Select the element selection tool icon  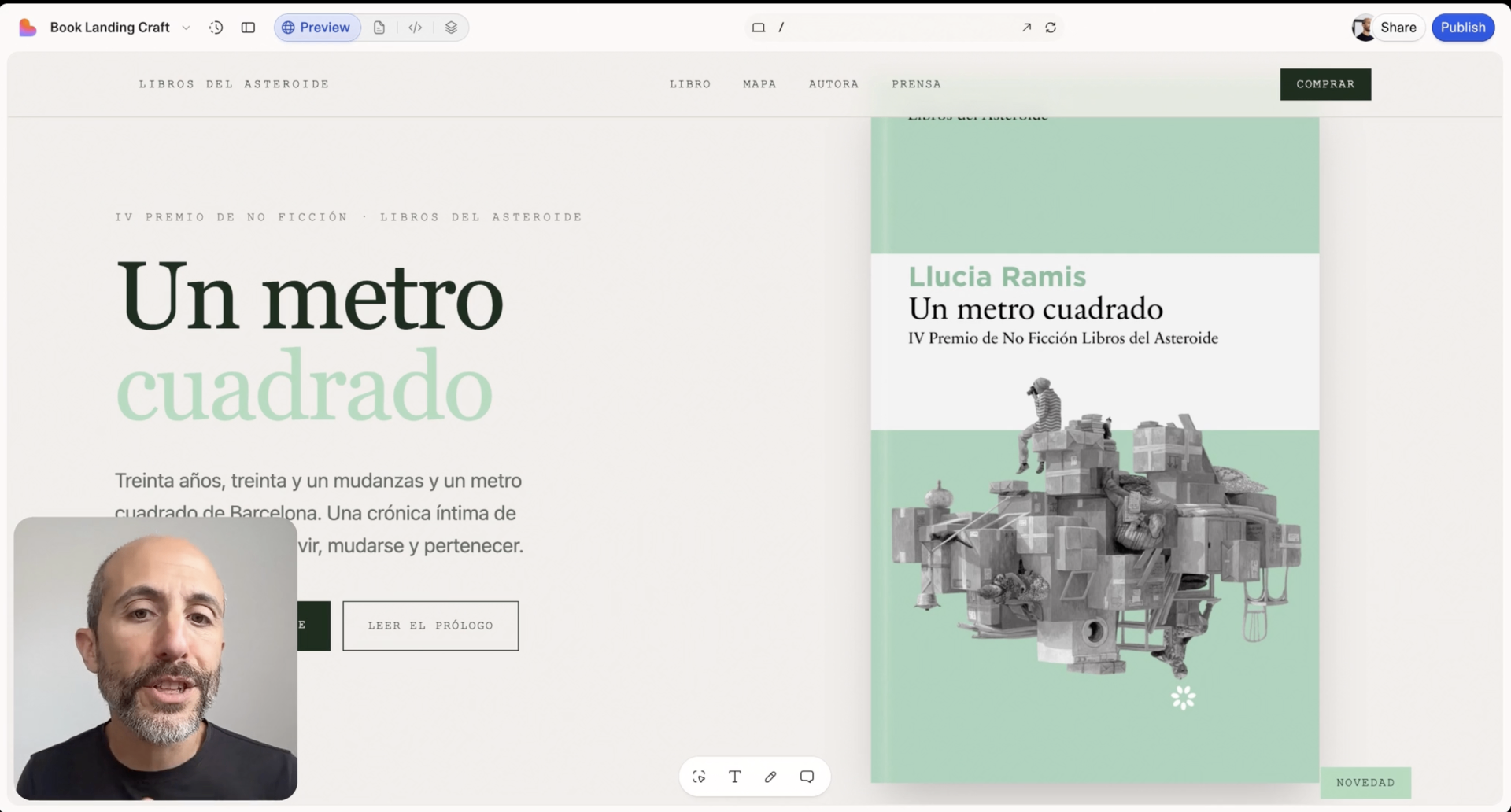pos(699,777)
